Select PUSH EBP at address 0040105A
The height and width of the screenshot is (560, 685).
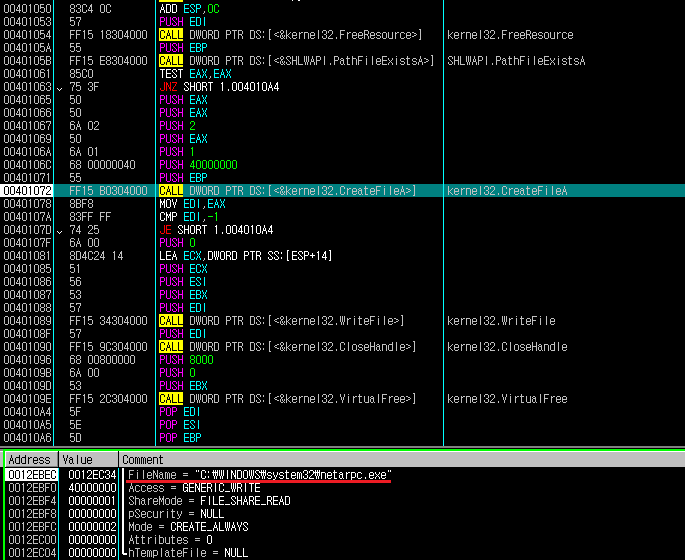tap(183, 48)
